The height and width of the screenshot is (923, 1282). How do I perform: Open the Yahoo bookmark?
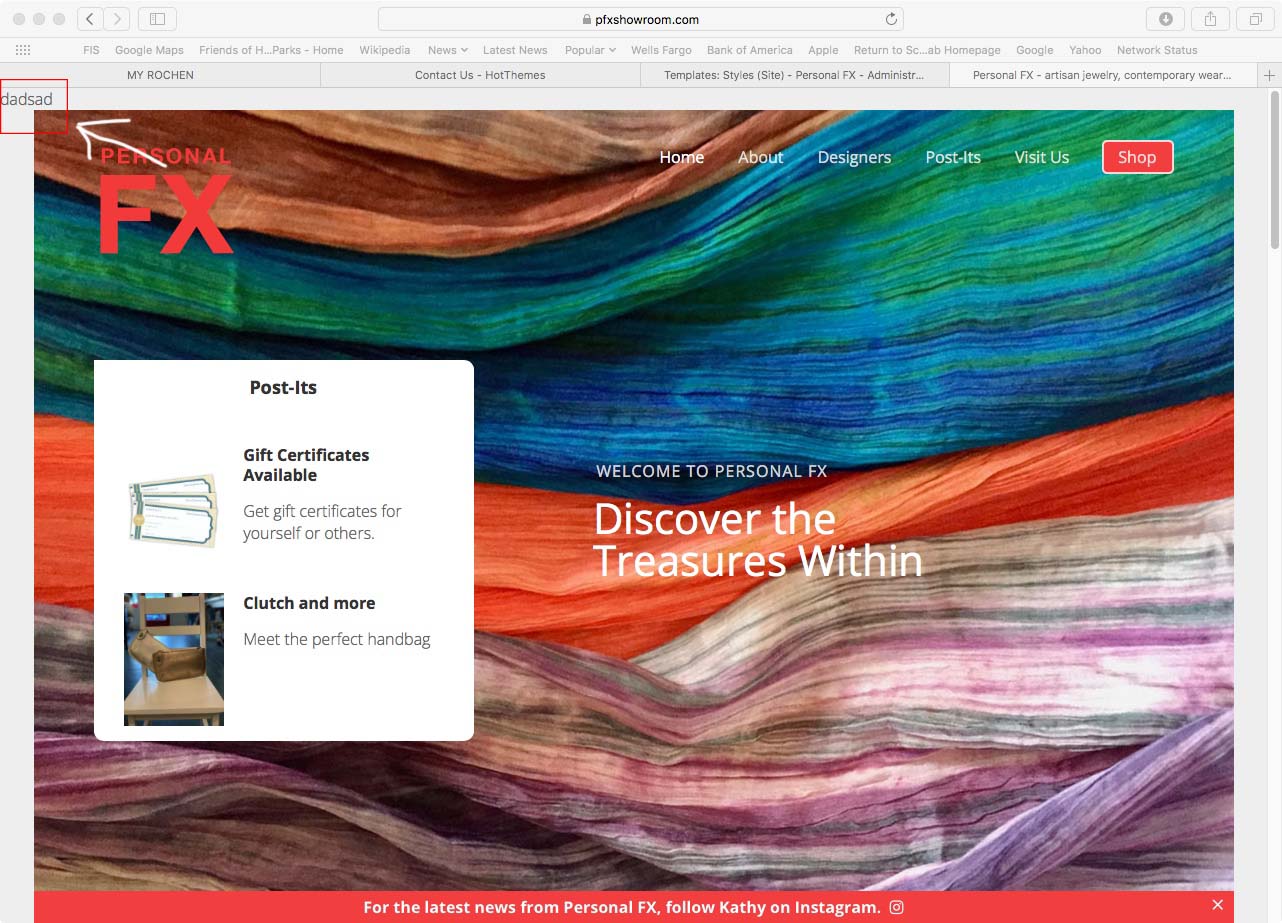tap(1085, 50)
